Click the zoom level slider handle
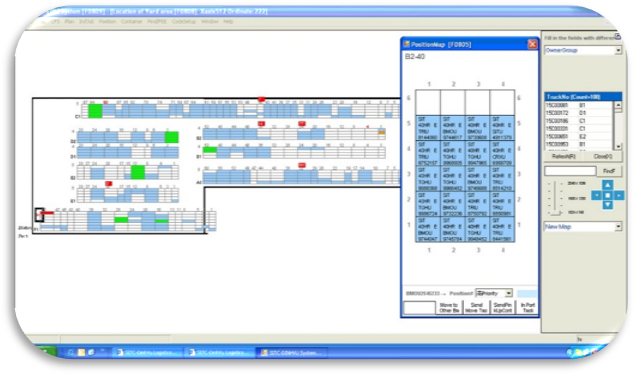The width and height of the screenshot is (635, 375). [555, 213]
